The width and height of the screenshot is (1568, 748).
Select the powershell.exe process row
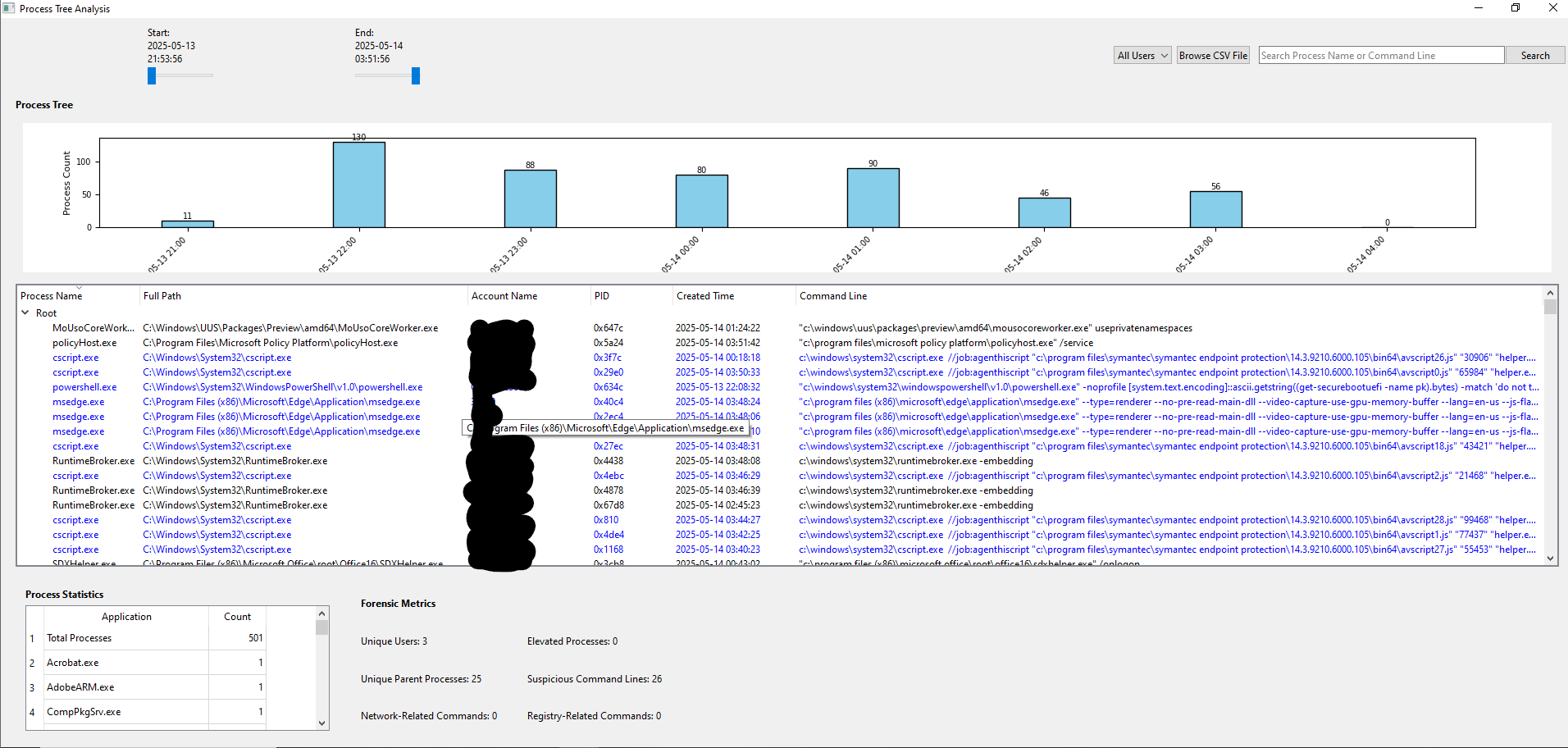click(x=84, y=387)
